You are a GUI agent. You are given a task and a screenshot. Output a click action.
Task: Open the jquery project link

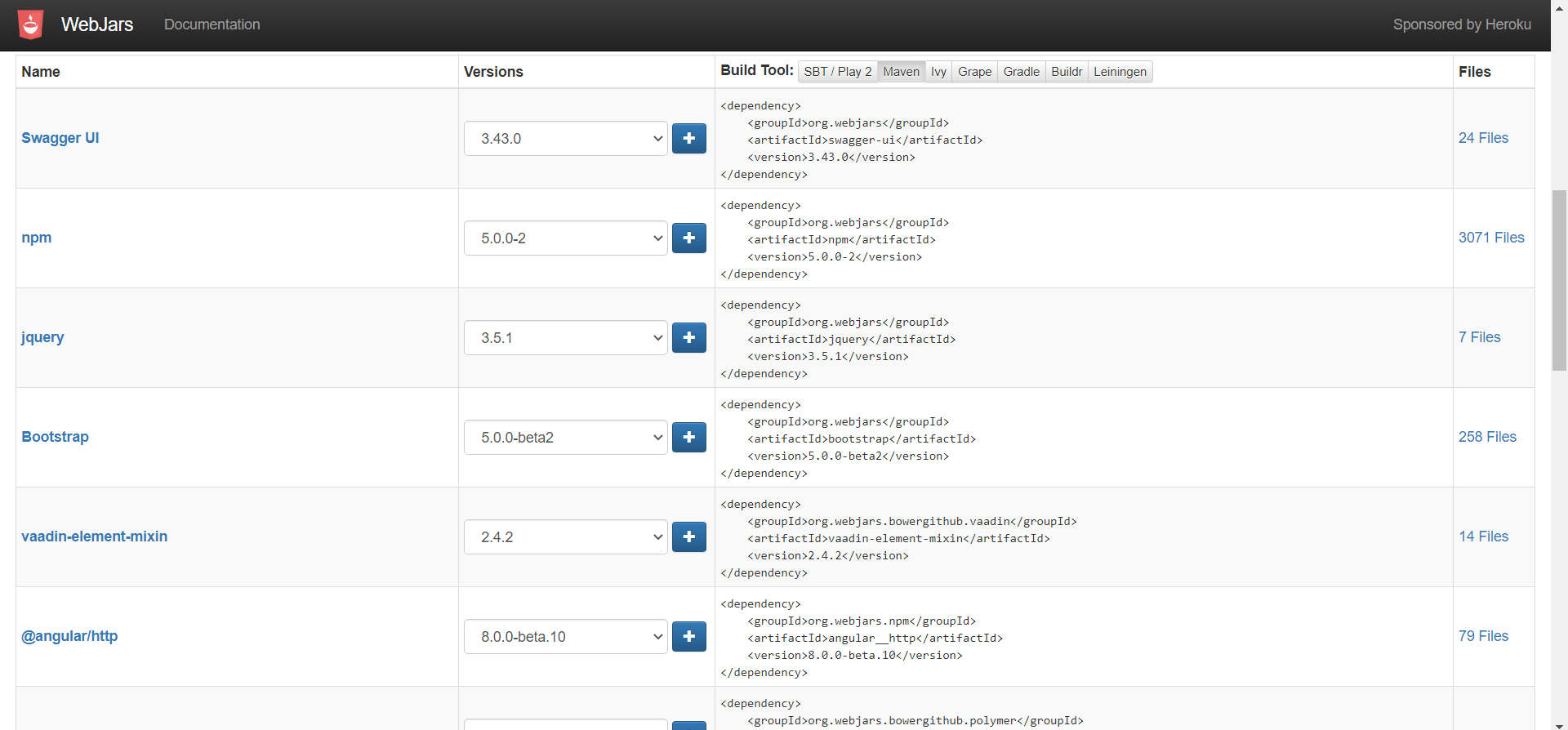click(42, 337)
